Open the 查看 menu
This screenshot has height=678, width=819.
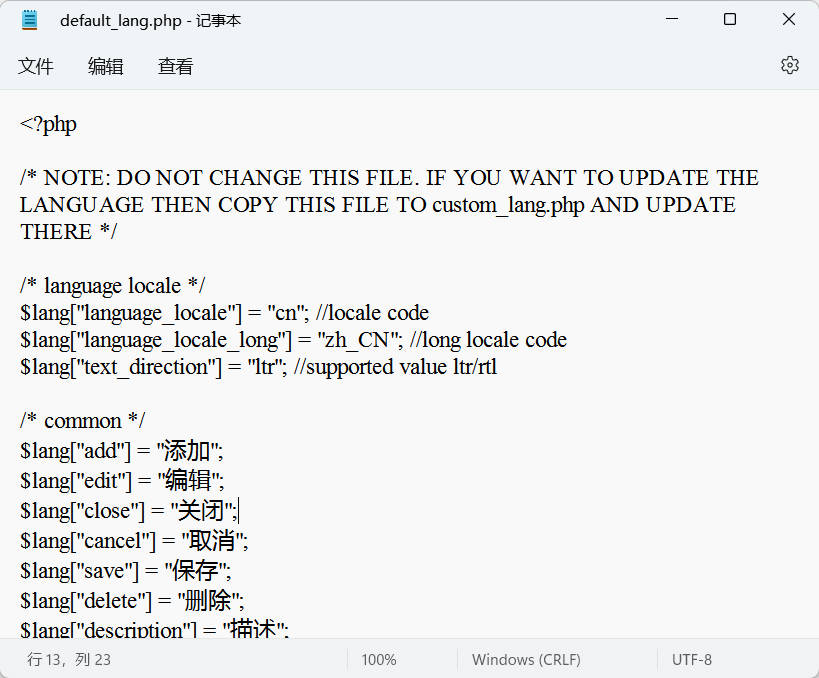(176, 66)
